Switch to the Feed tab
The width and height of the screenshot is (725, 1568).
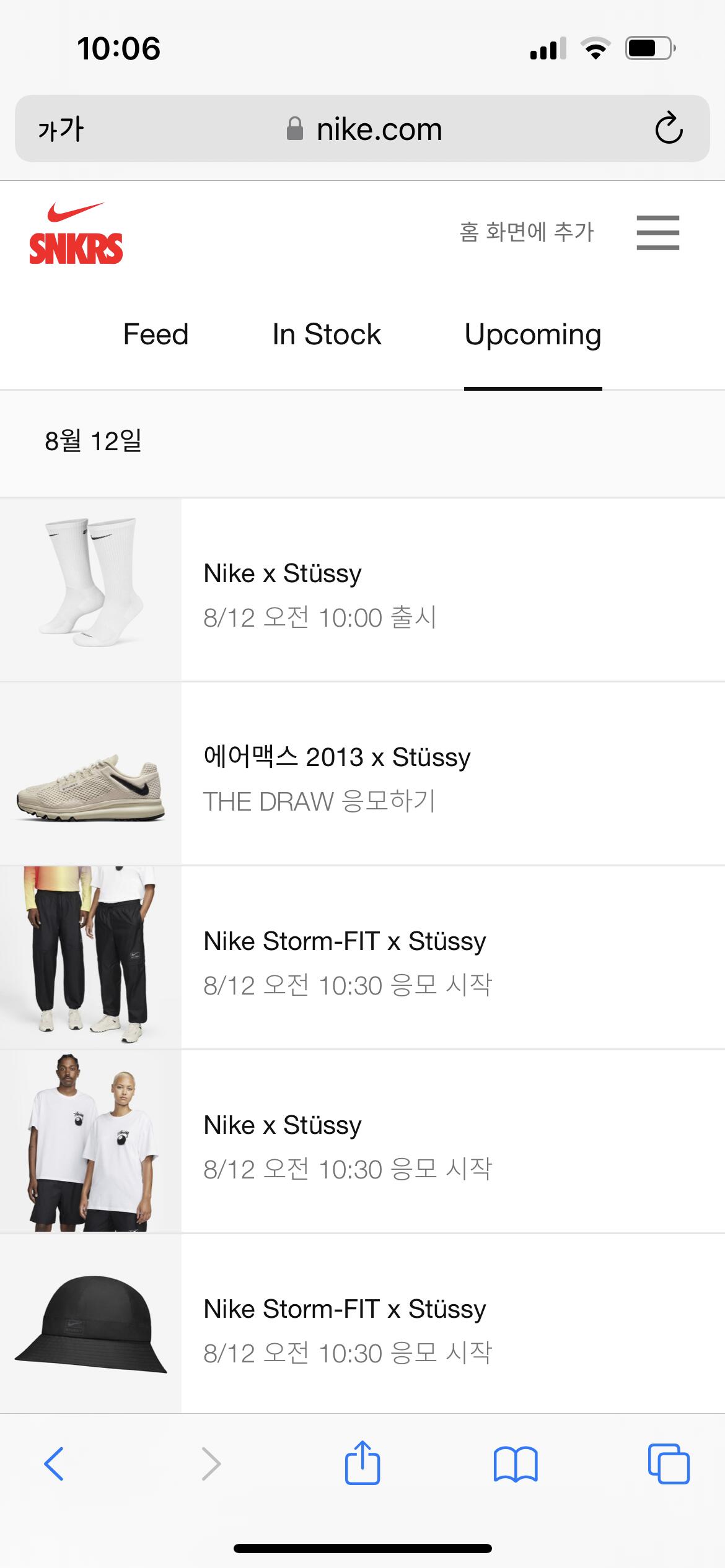[x=156, y=334]
